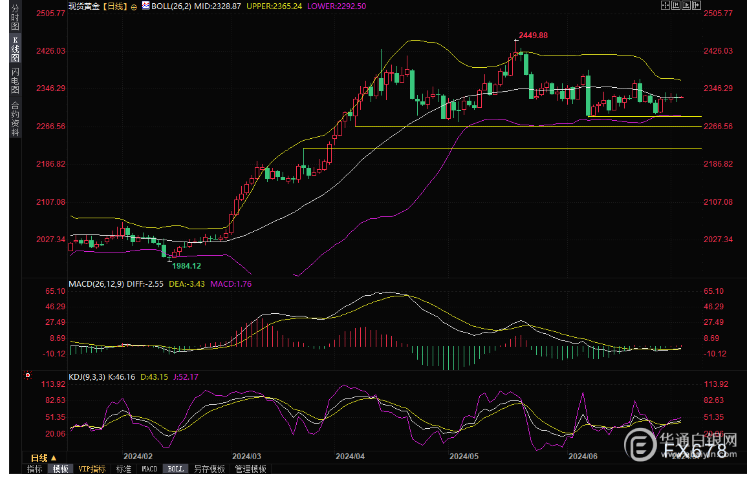
Task: Open 管理模板 to manage templates
Action: pyautogui.click(x=250, y=468)
